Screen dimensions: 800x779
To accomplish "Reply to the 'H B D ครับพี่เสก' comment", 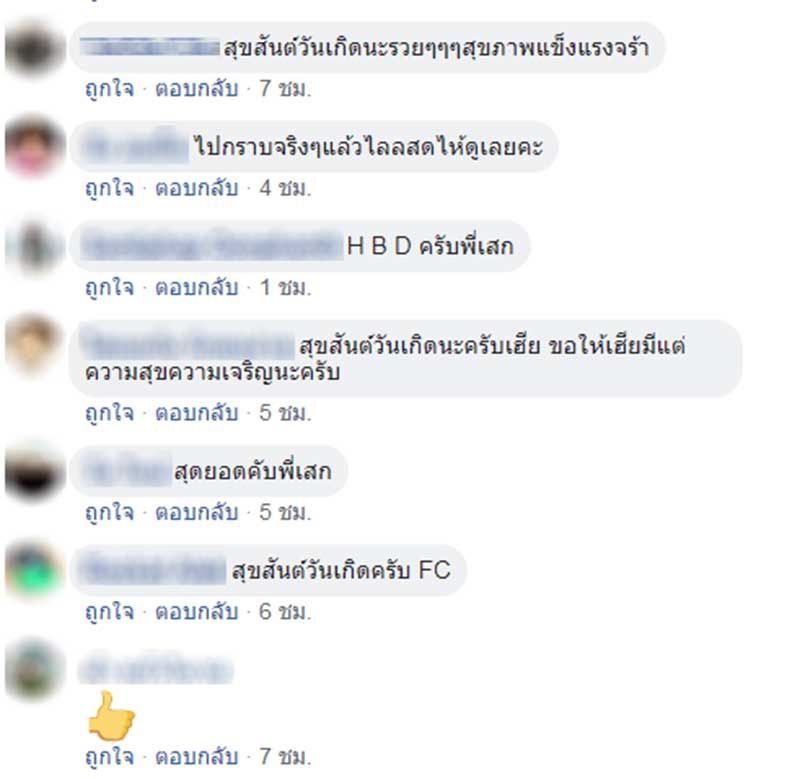I will pyautogui.click(x=197, y=288).
